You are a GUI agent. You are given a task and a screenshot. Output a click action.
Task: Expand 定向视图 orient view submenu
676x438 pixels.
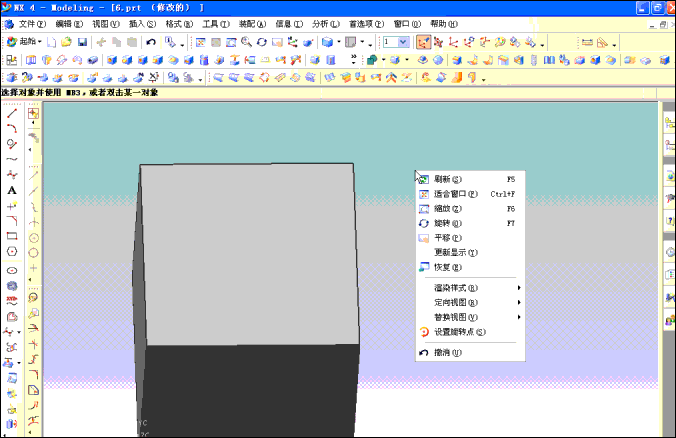point(470,302)
